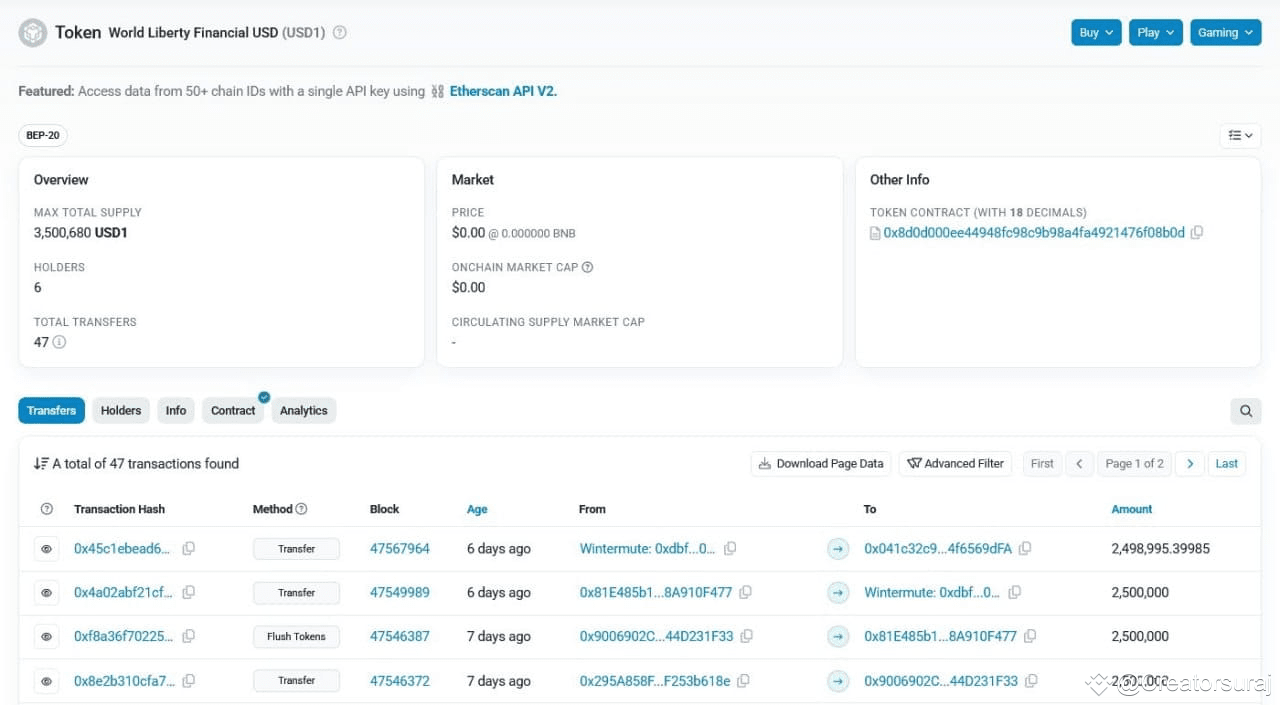This screenshot has height=705, width=1280.
Task: Jump to the Last page
Action: tap(1227, 463)
